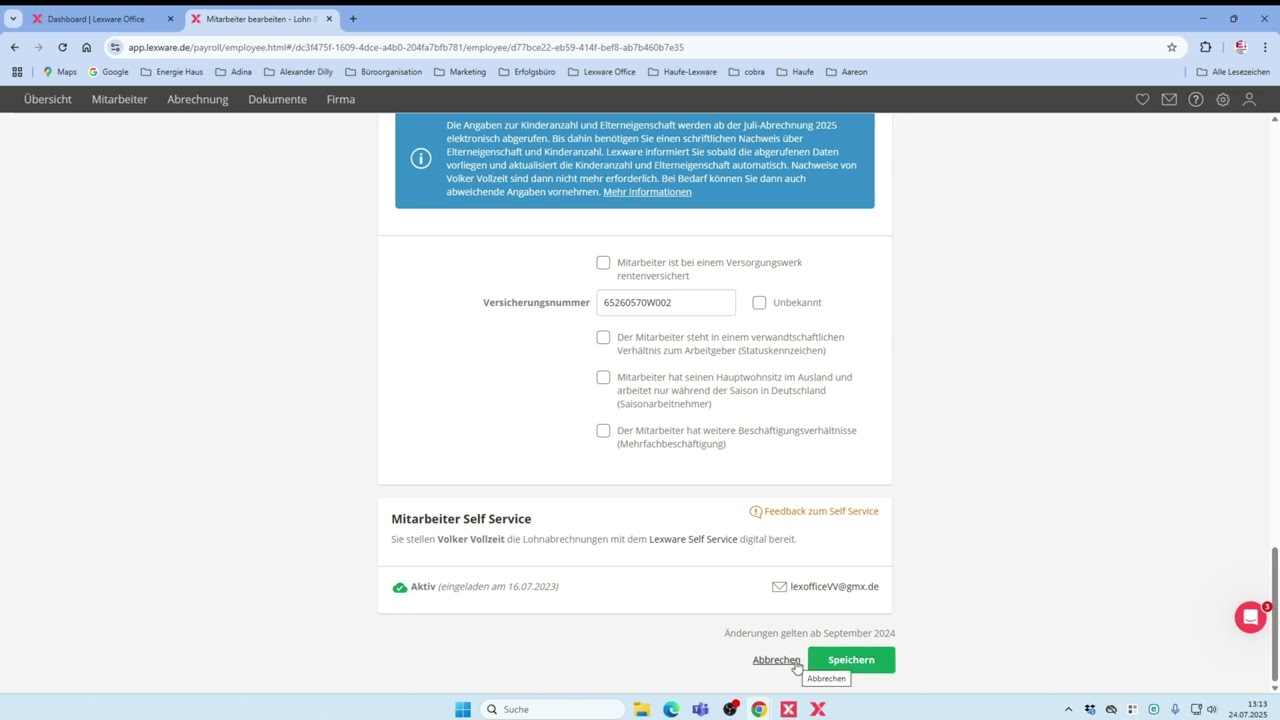Open the Übersicht menu
This screenshot has width=1280, height=720.
click(x=48, y=100)
